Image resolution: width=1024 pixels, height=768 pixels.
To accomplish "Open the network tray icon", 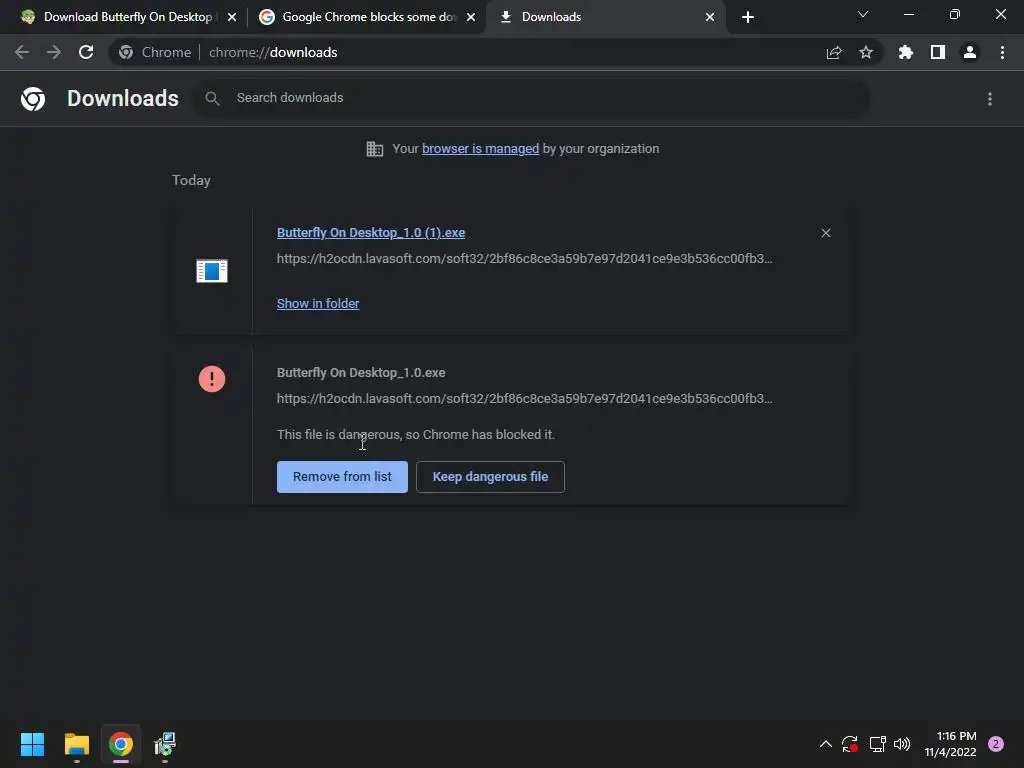I will coord(877,744).
